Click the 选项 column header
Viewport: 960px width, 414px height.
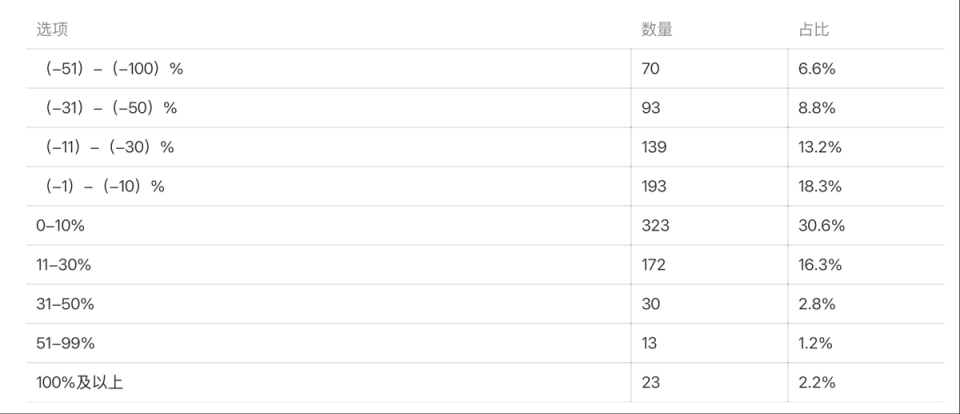pyautogui.click(x=52, y=30)
